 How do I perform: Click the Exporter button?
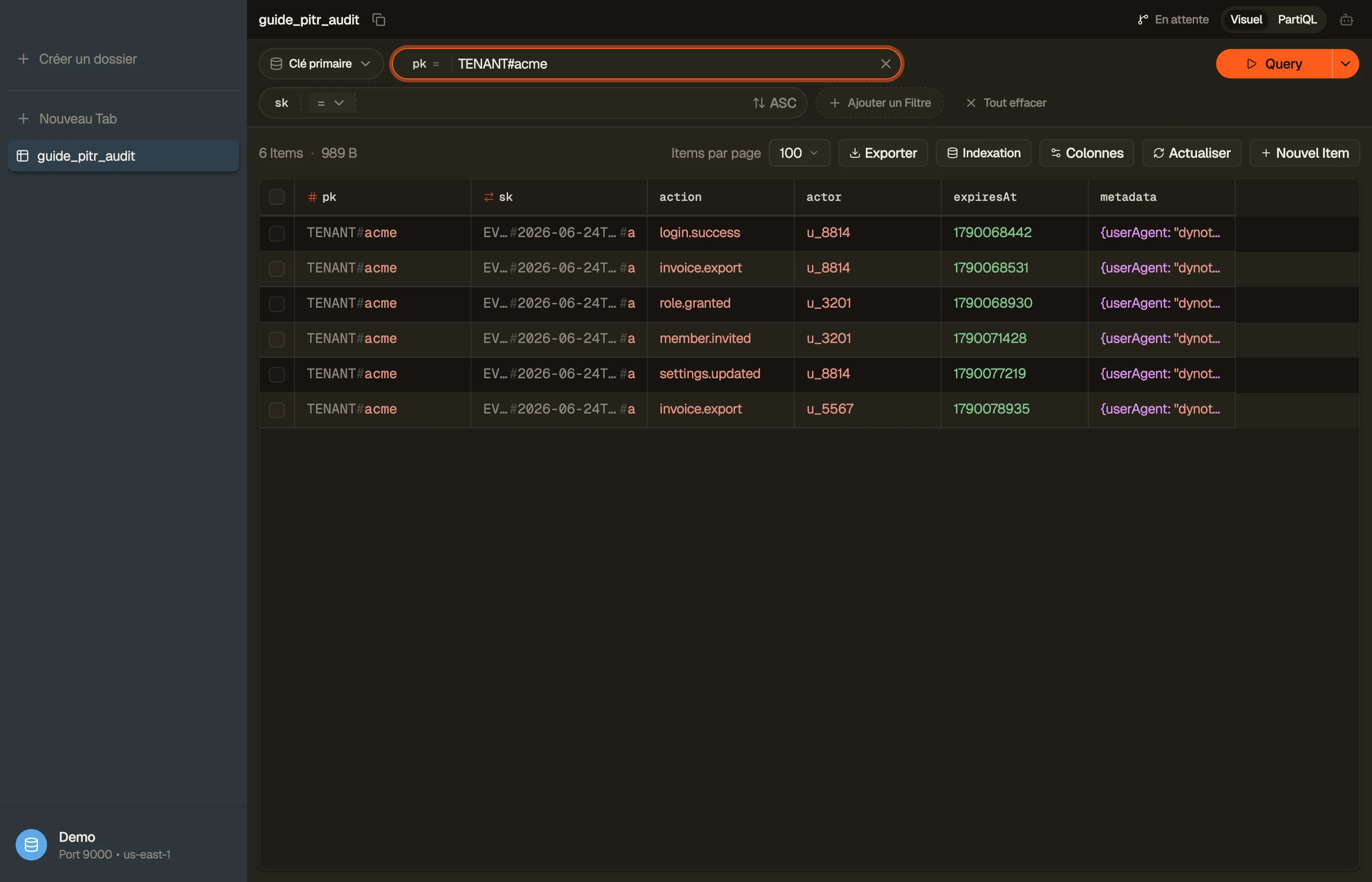882,153
